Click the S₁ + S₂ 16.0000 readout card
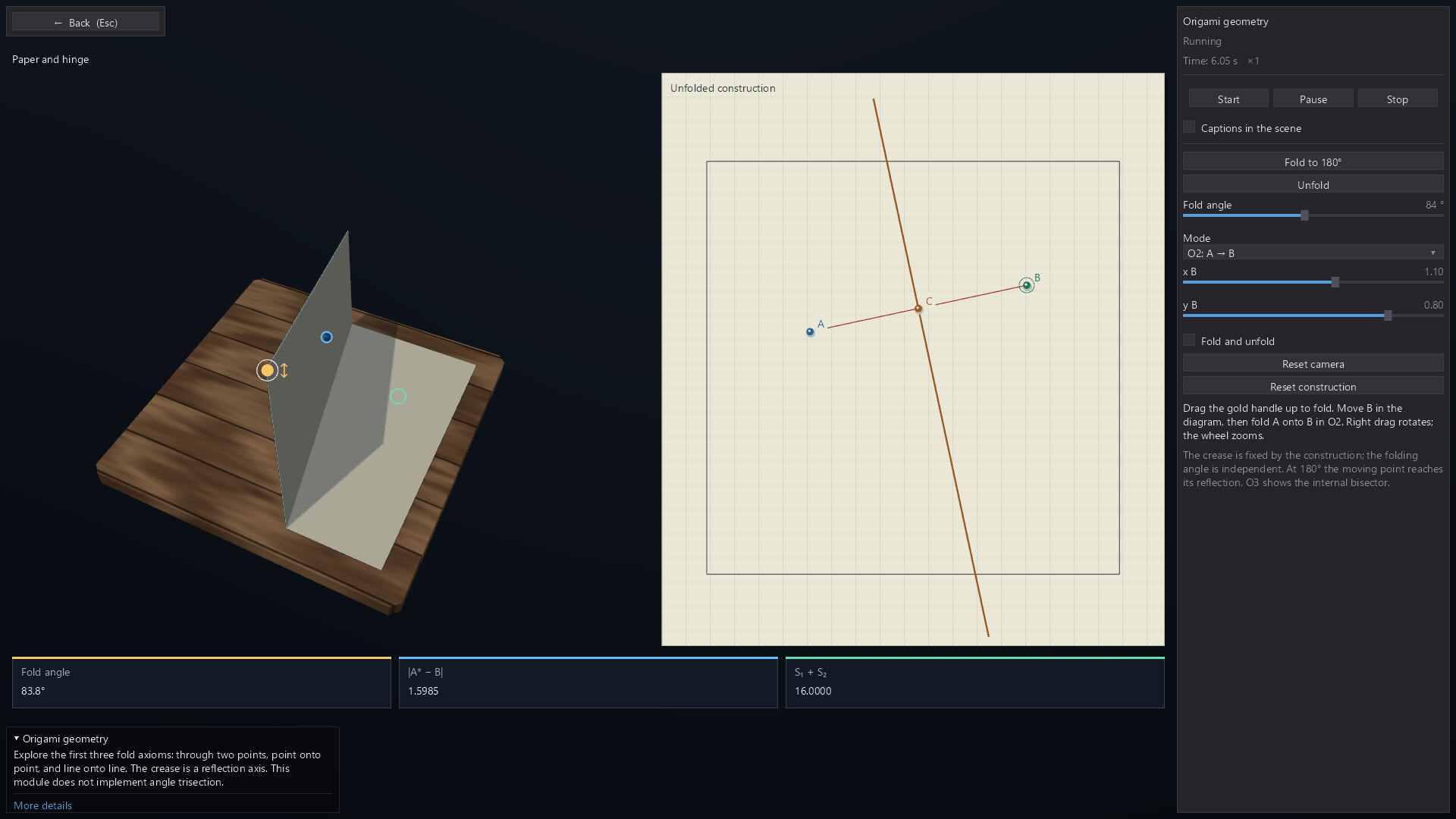1456x819 pixels. tap(975, 682)
